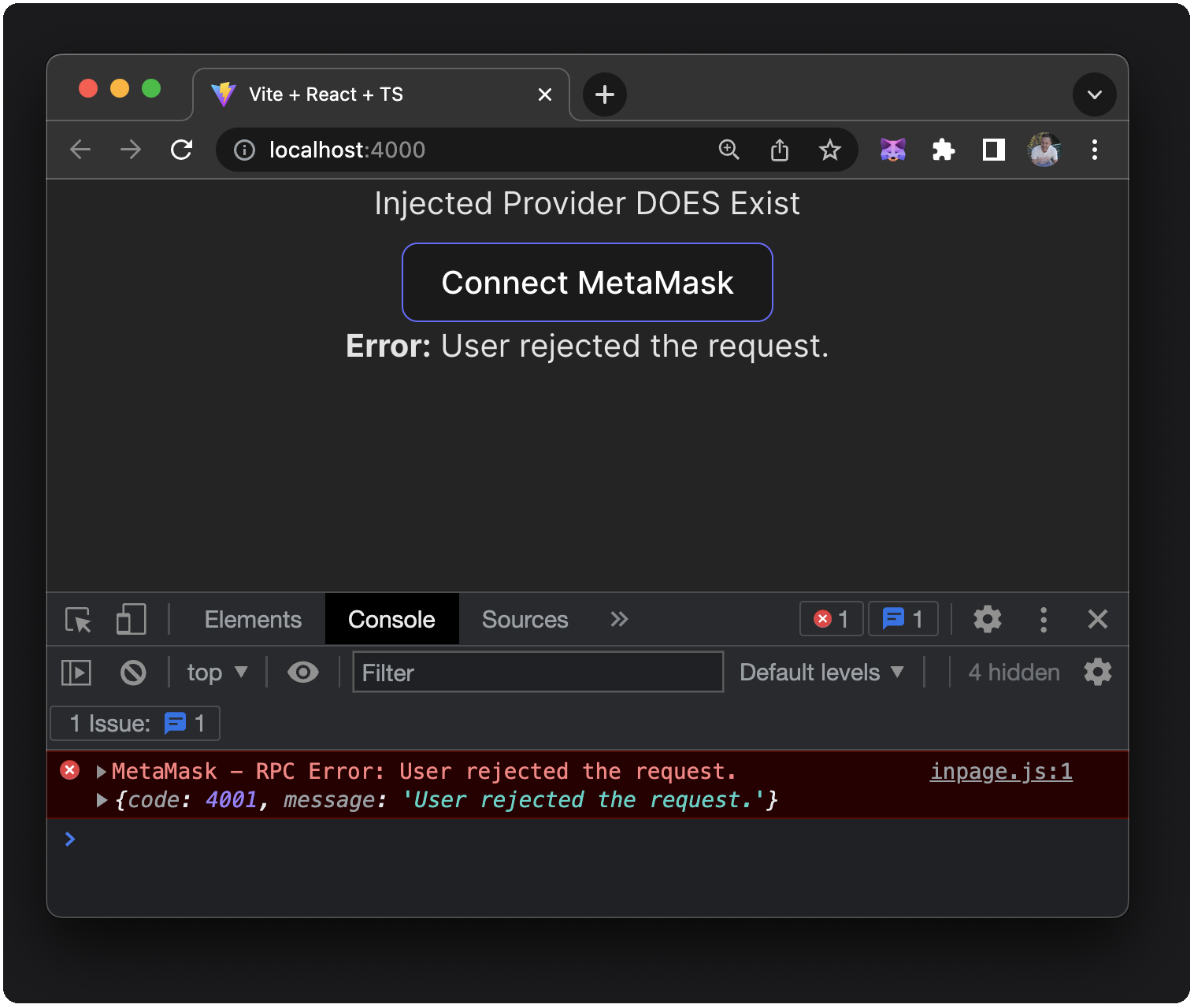Open the user profile avatar
This screenshot has width=1194, height=1008.
[x=1044, y=150]
